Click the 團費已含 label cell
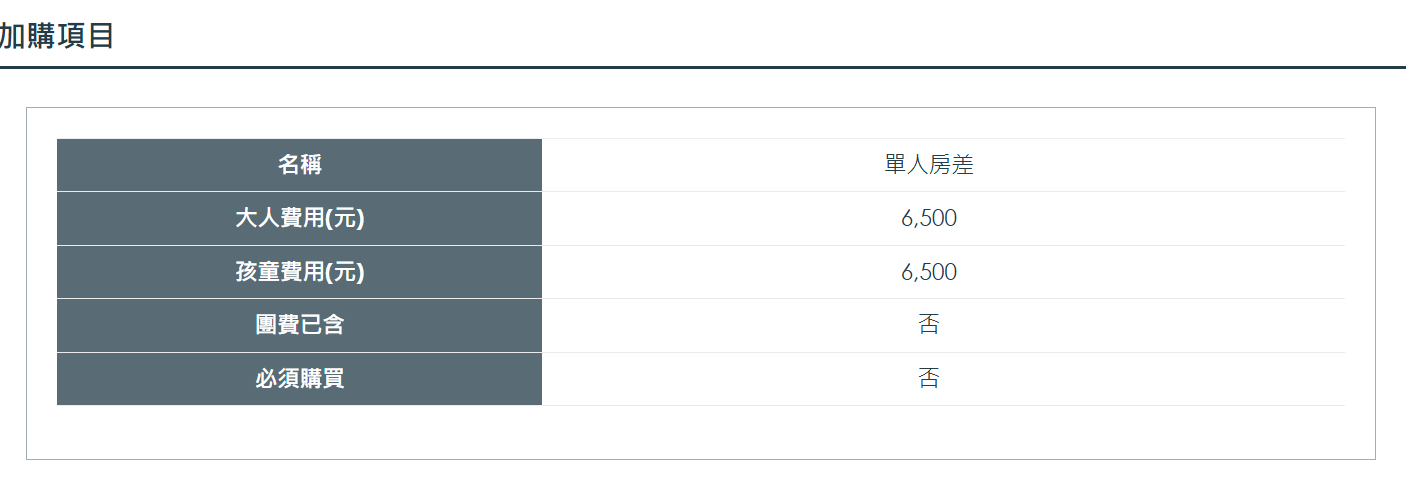 pyautogui.click(x=299, y=325)
